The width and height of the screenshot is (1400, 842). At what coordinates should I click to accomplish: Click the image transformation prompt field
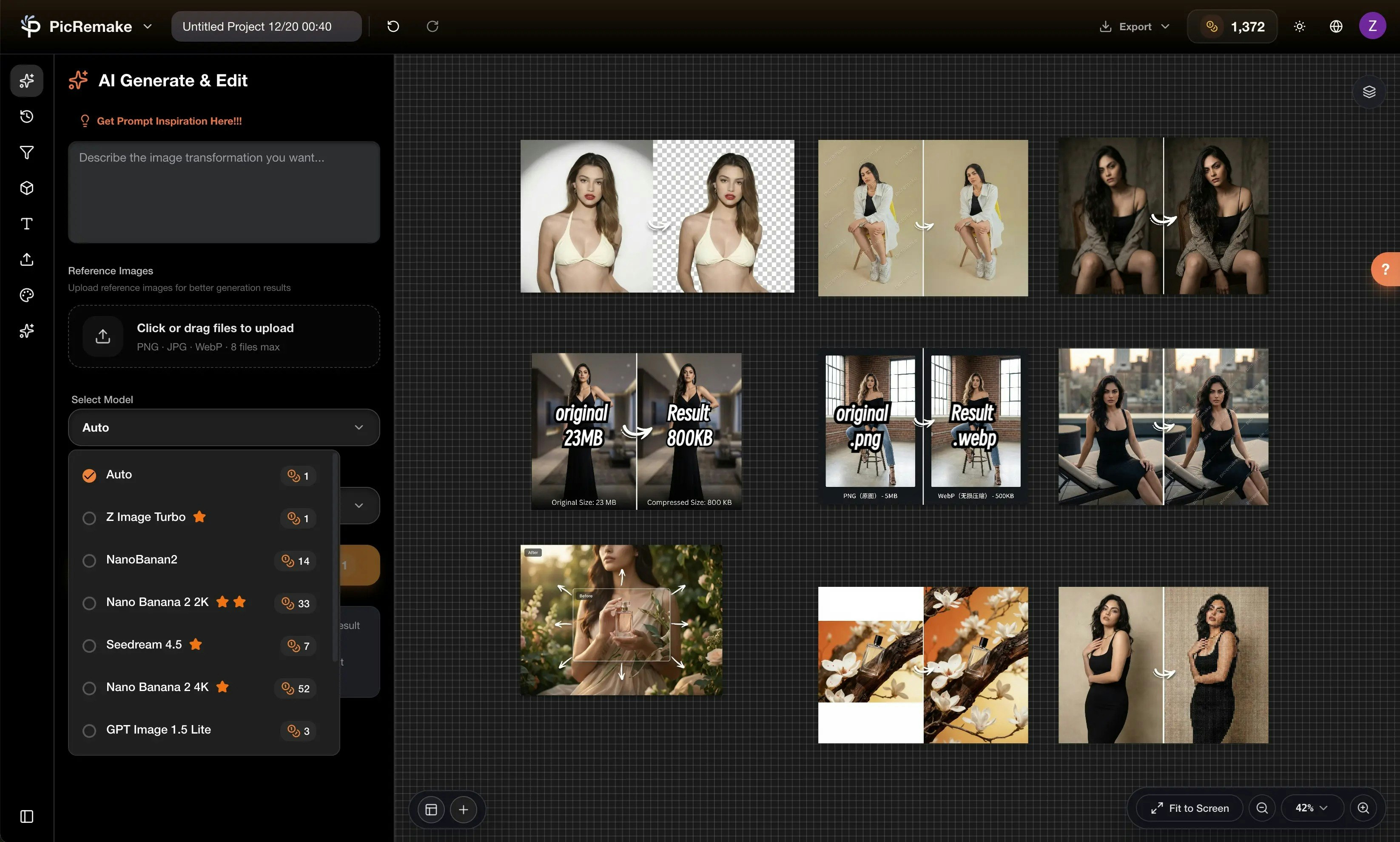[224, 192]
